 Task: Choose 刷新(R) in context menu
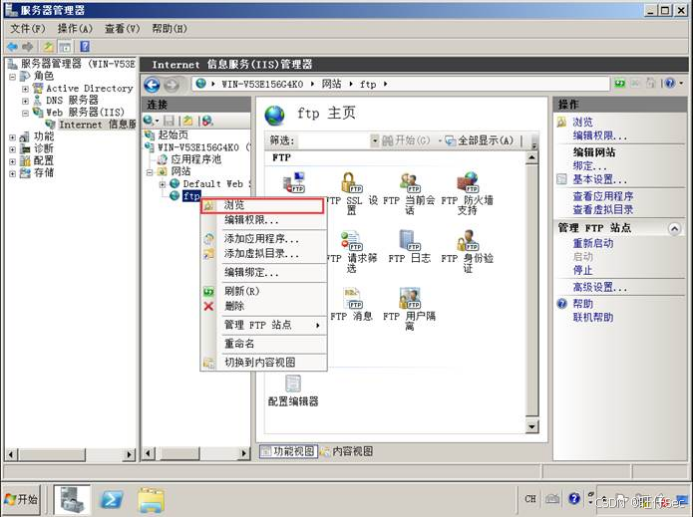264,291
